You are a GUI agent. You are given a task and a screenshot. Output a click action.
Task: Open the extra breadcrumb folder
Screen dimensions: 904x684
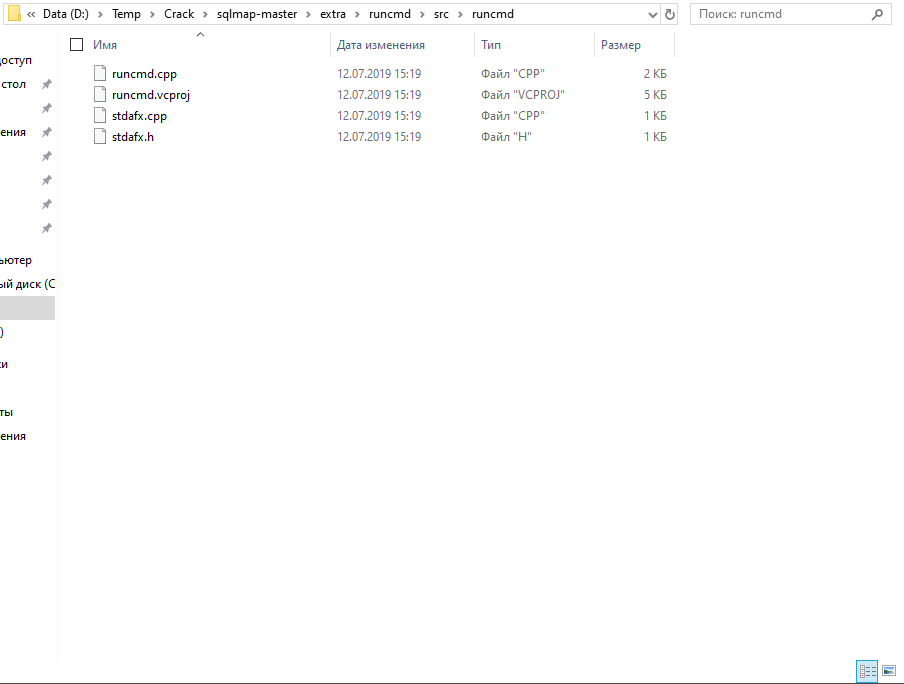(x=333, y=14)
